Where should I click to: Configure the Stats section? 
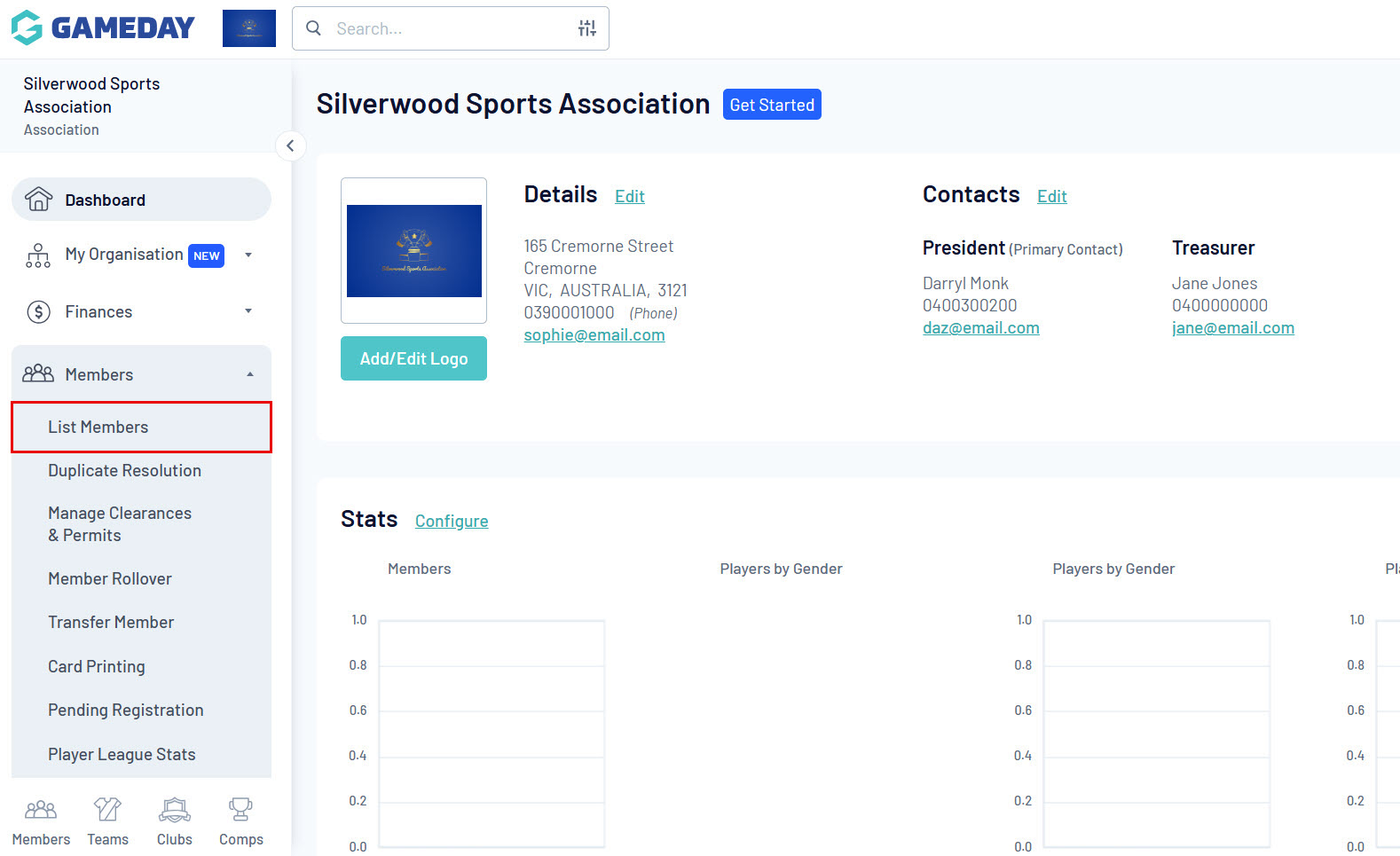[x=452, y=521]
